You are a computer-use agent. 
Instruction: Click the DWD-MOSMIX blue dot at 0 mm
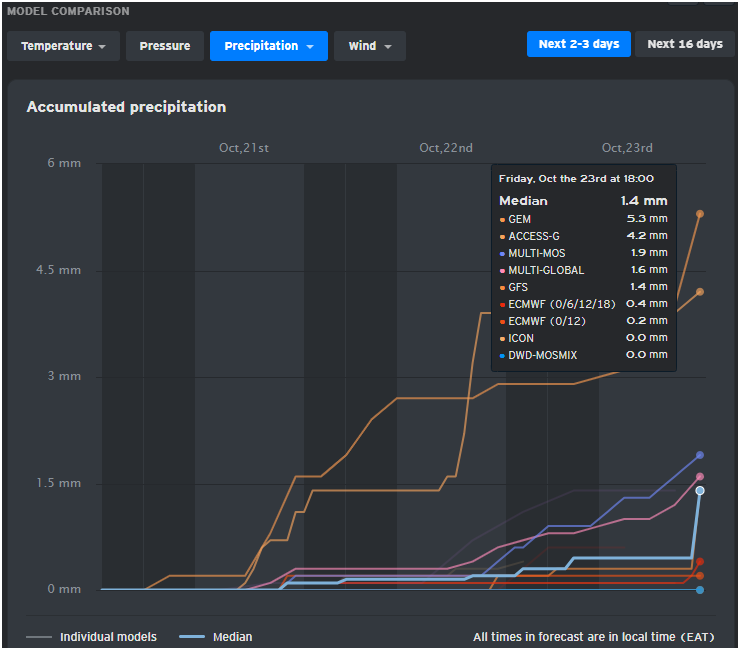[x=700, y=590]
